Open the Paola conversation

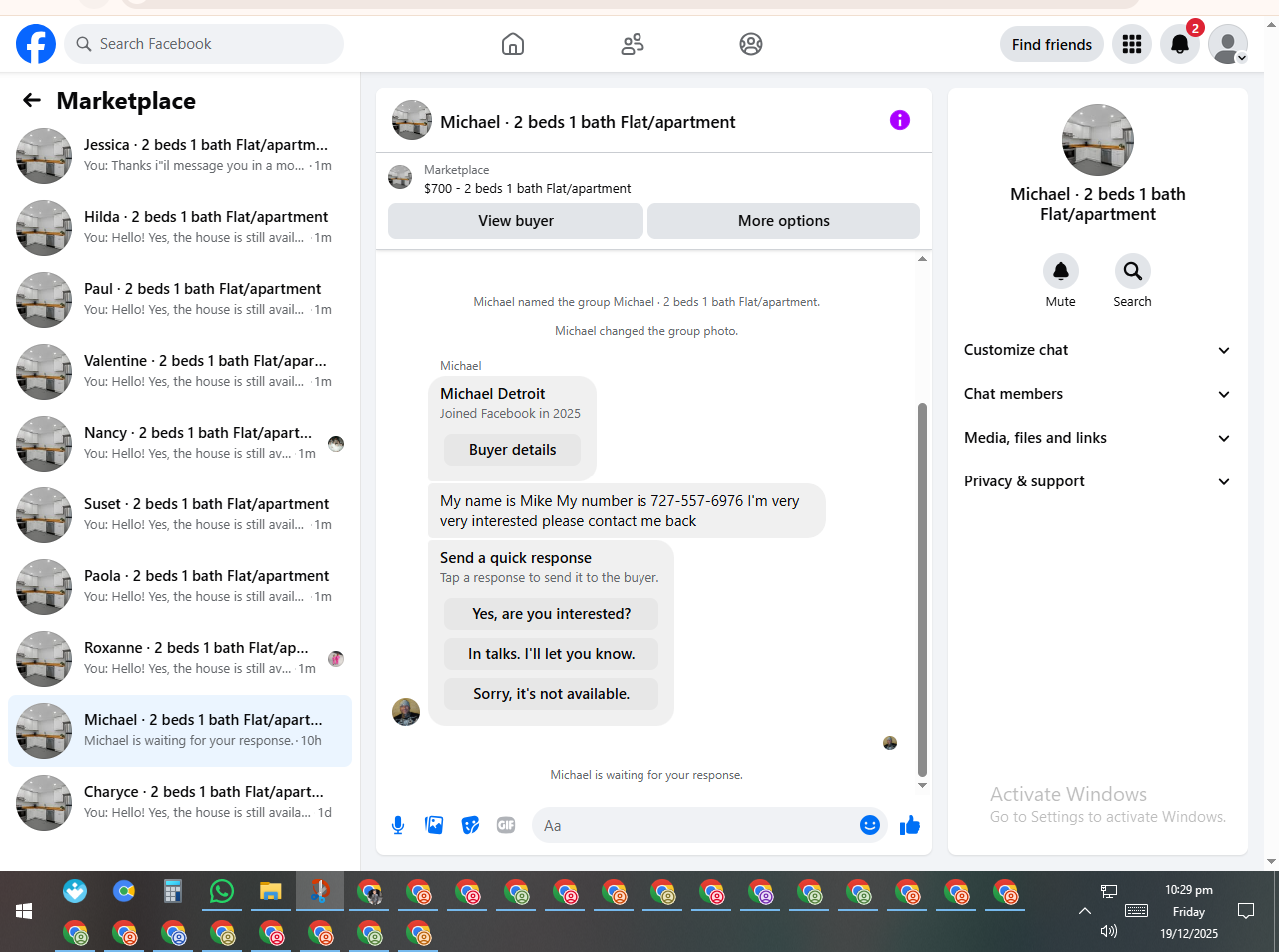(180, 587)
